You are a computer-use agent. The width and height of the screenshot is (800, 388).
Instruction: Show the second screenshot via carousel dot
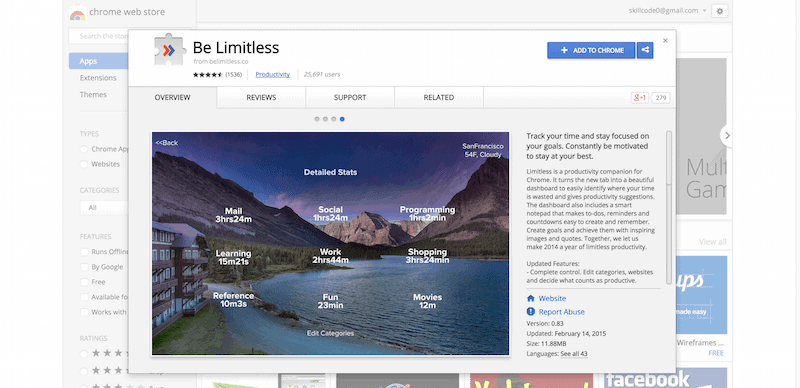tap(326, 119)
